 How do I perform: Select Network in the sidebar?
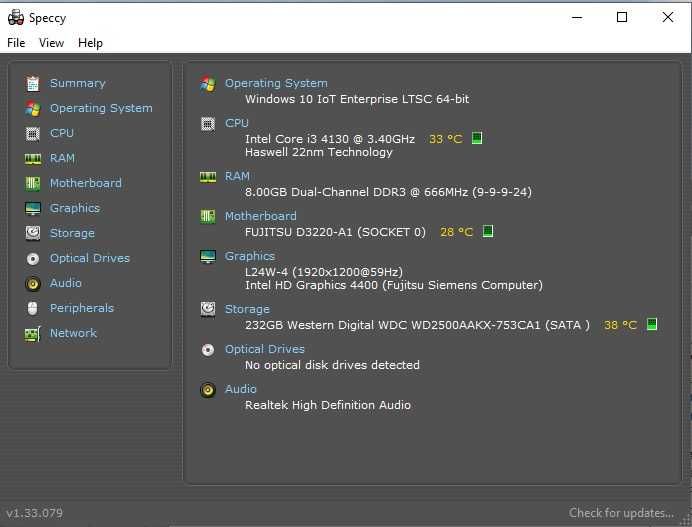tap(73, 333)
